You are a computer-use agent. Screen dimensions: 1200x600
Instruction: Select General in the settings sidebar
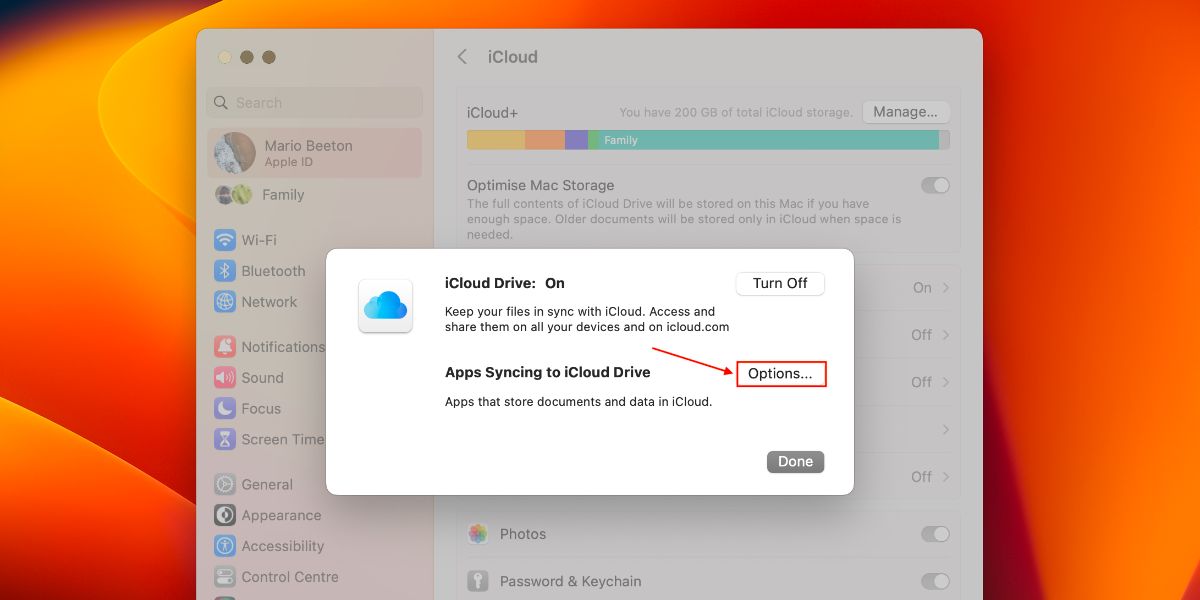pyautogui.click(x=224, y=484)
